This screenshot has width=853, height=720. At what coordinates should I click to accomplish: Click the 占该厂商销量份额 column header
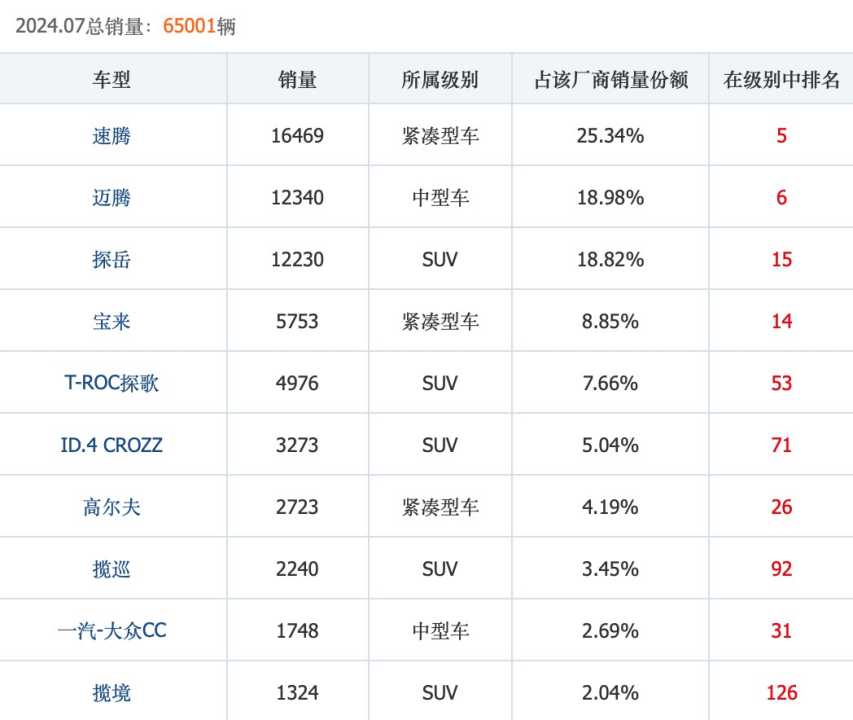tap(610, 79)
